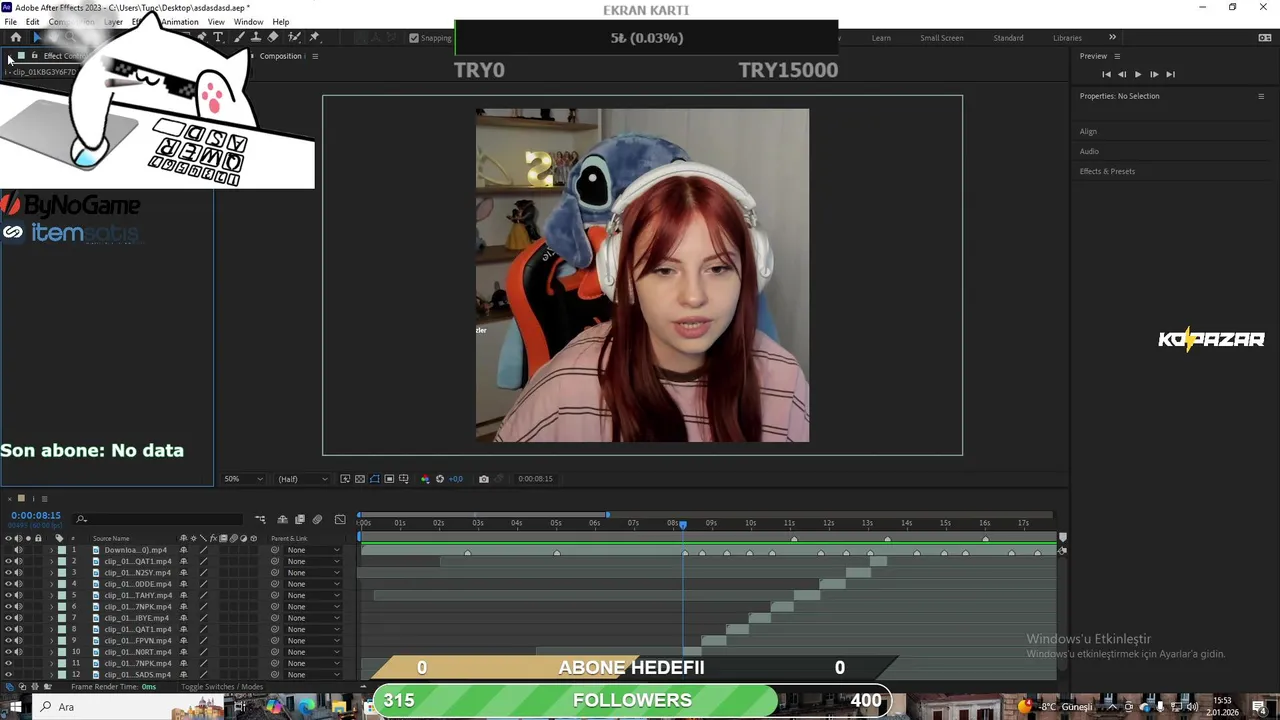Mute audio of layer 3
Image resolution: width=1280 pixels, height=720 pixels.
(x=18, y=573)
